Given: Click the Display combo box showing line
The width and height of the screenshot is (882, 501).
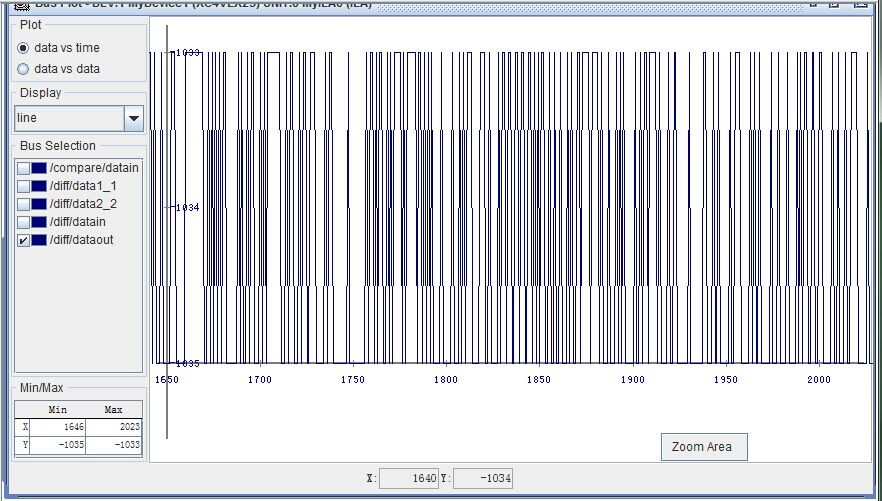Looking at the screenshot, I should click(79, 118).
